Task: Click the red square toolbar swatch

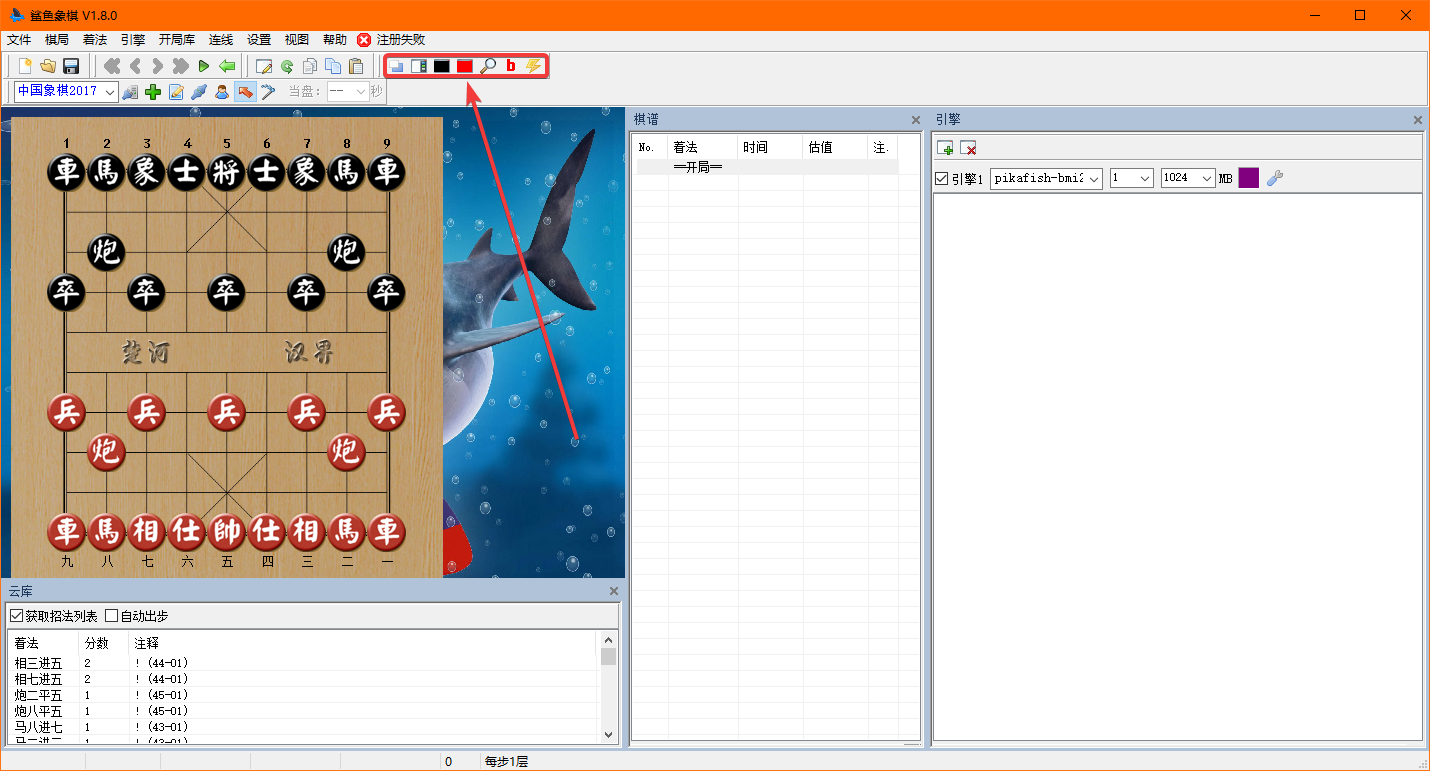Action: point(465,66)
